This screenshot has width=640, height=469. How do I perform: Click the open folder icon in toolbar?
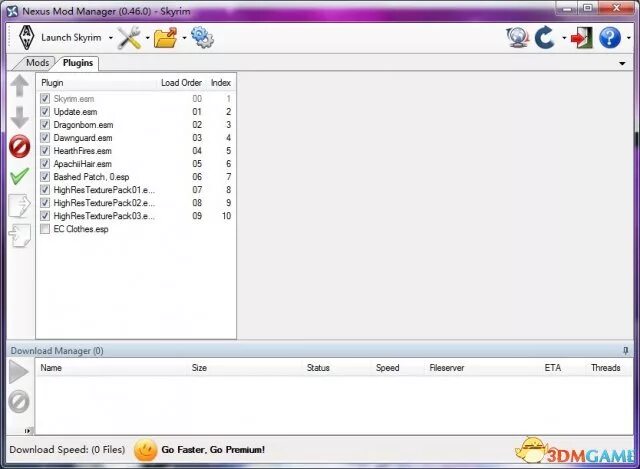click(x=166, y=38)
